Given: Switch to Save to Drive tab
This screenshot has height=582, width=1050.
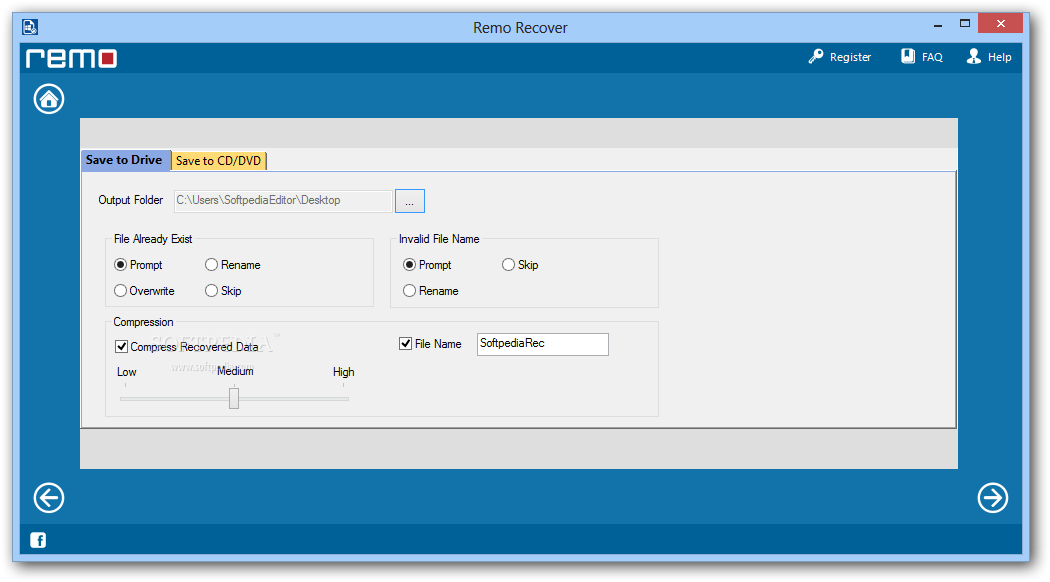Looking at the screenshot, I should tap(125, 160).
